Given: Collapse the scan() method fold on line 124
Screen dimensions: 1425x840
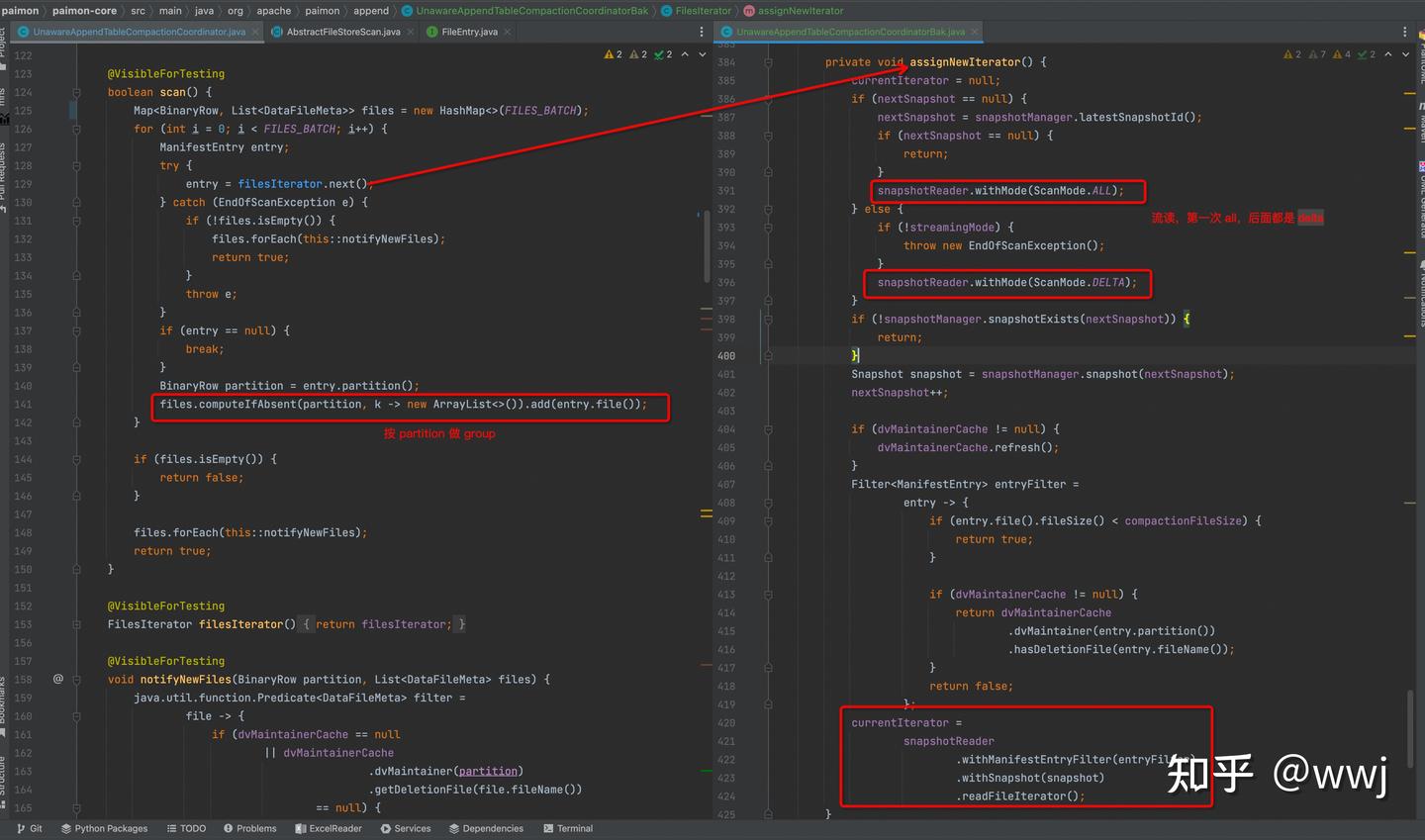Looking at the screenshot, I should tap(76, 92).
